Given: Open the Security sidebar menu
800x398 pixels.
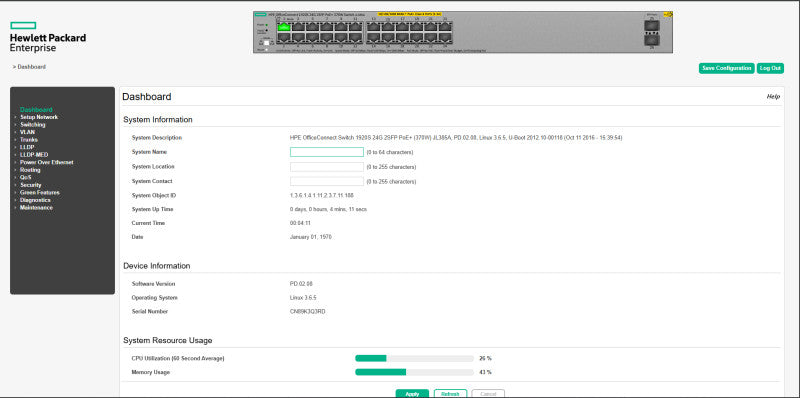Looking at the screenshot, I should tap(31, 185).
